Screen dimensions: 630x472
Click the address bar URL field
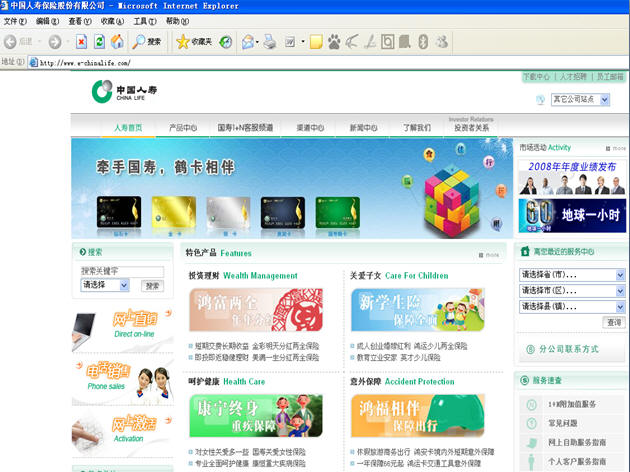(328, 62)
